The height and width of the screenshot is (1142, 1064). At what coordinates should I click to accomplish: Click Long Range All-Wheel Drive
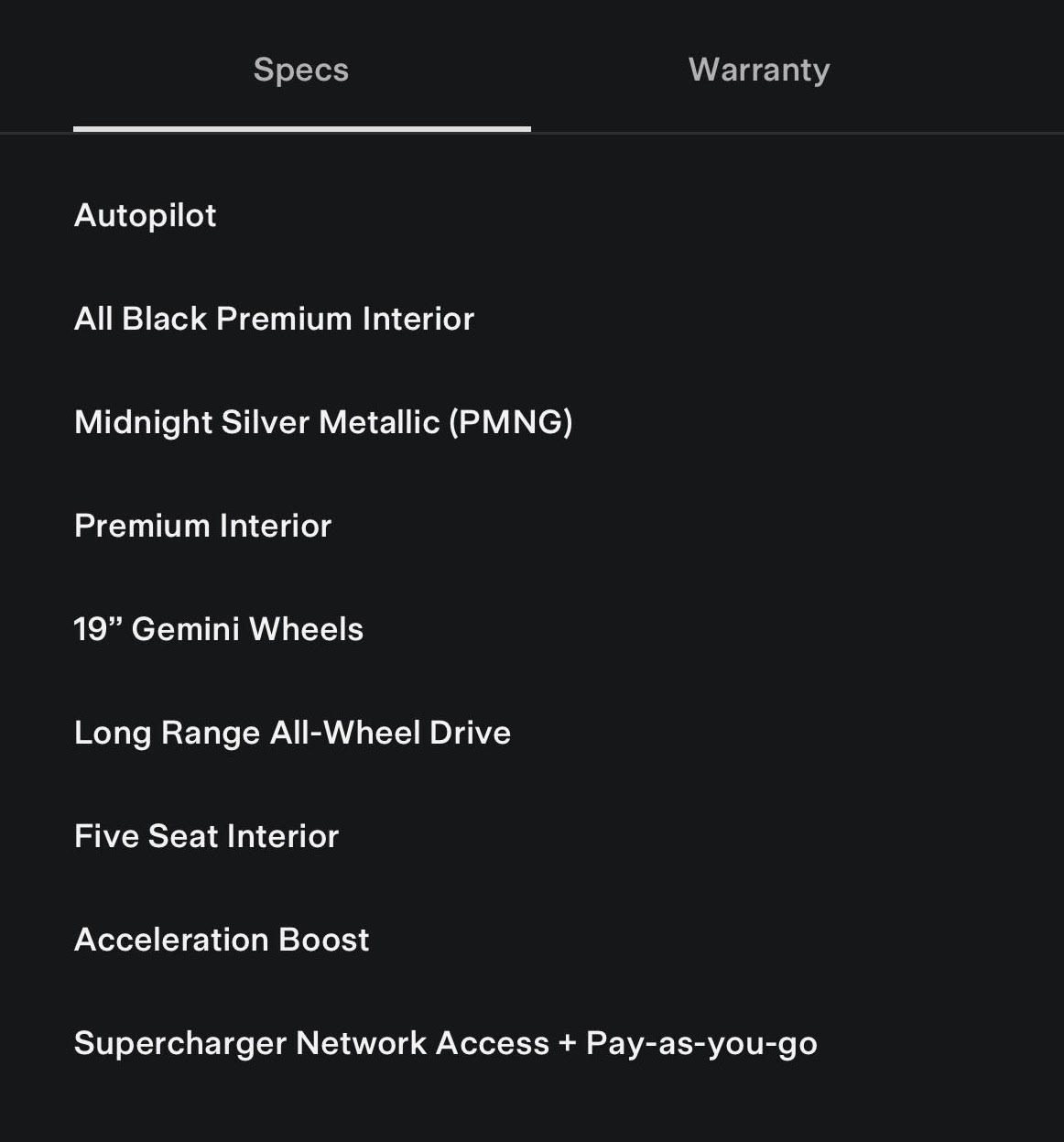tap(292, 733)
